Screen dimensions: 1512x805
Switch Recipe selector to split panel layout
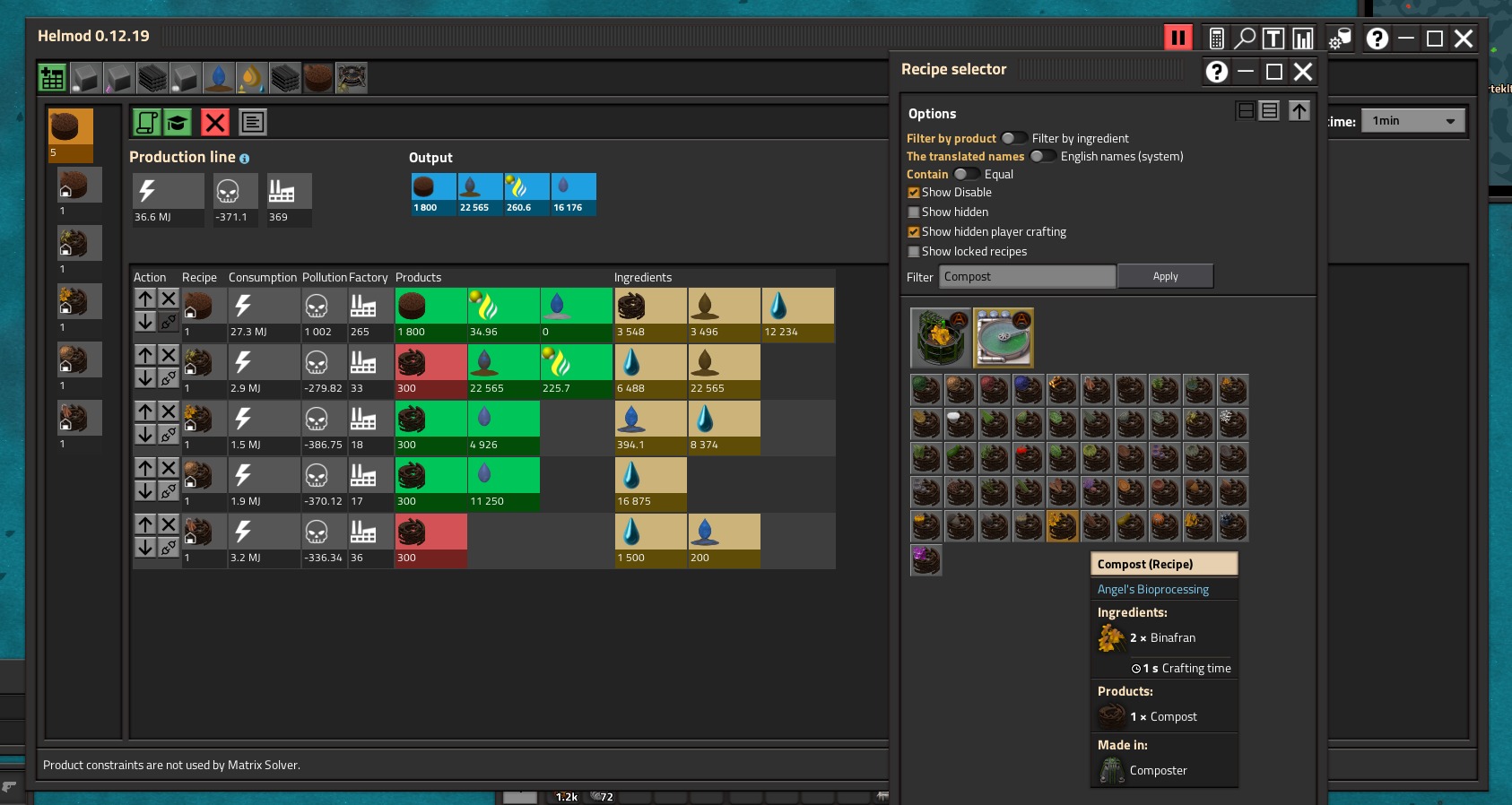pyautogui.click(x=1246, y=110)
